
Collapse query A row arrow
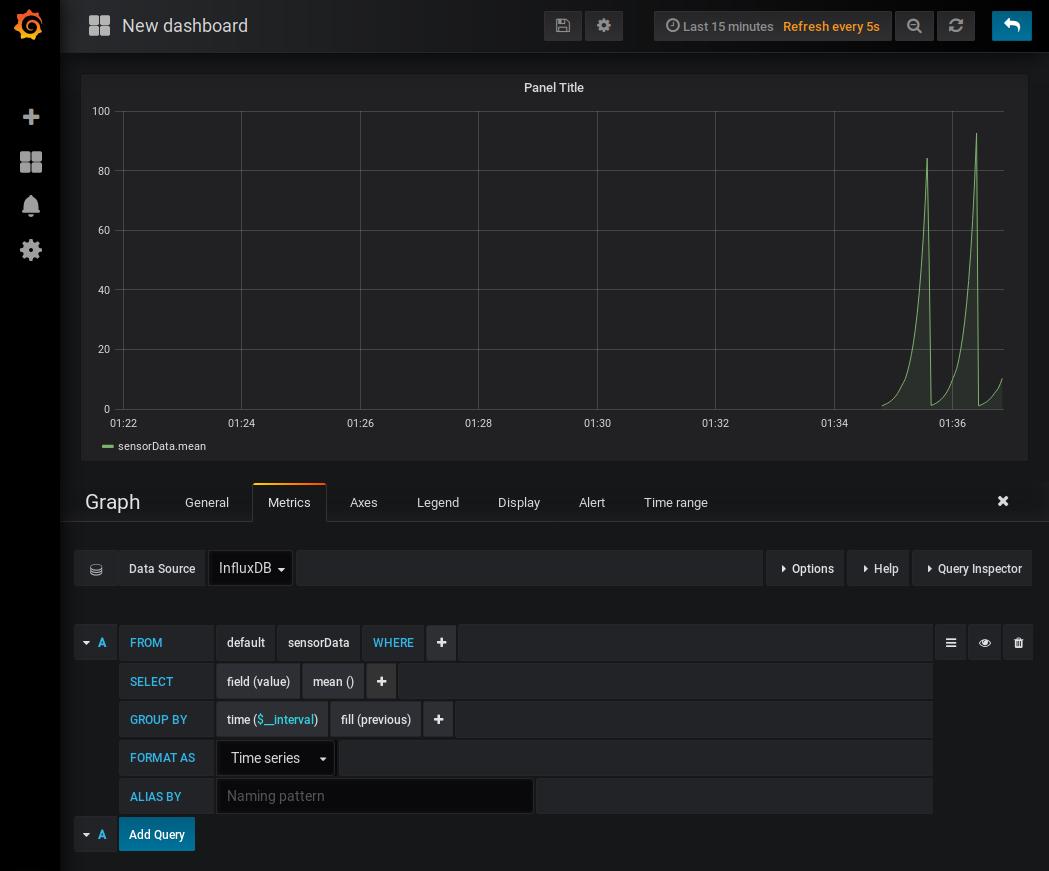87,643
